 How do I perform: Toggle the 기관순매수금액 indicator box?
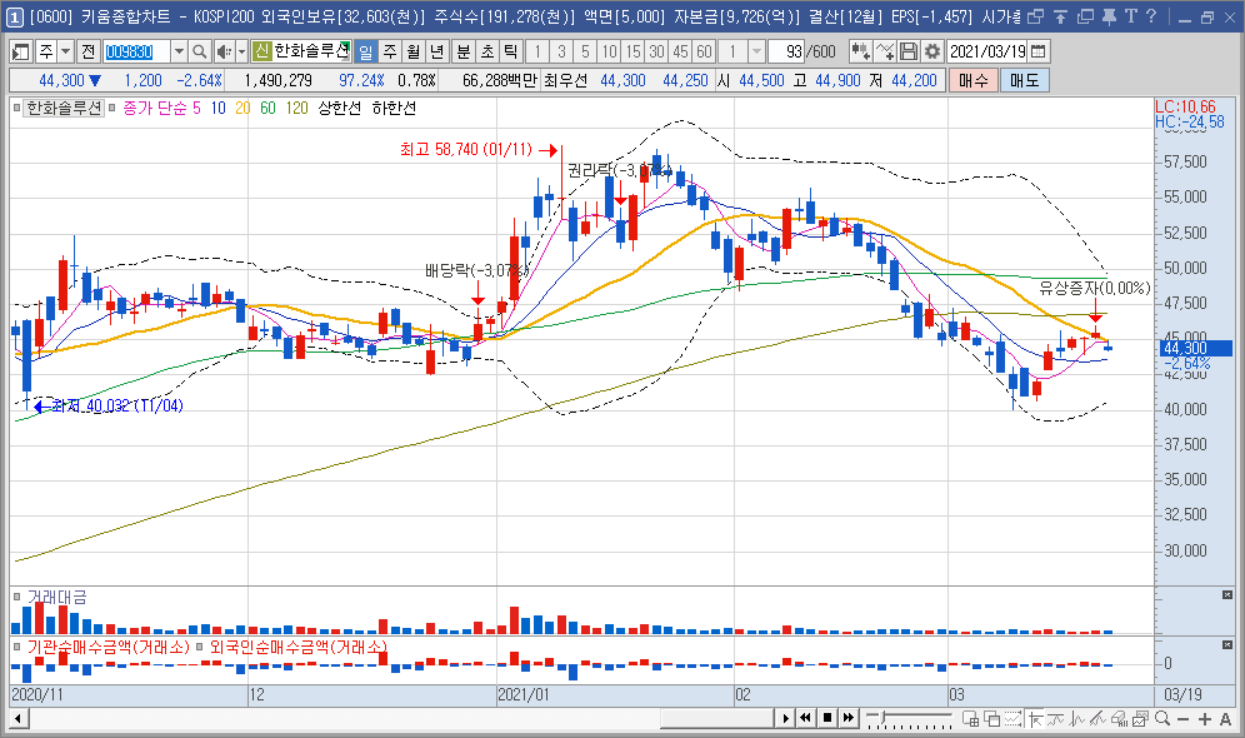pos(17,647)
